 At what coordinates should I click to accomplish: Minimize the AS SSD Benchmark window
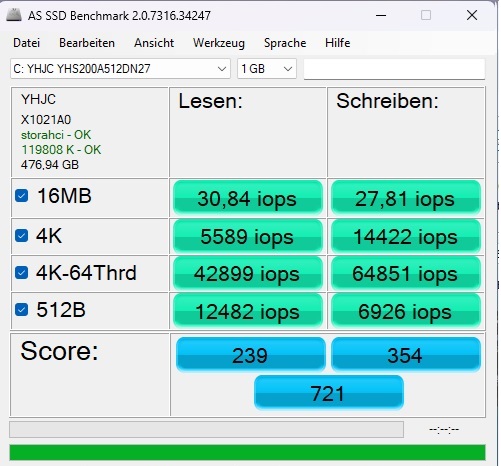tap(381, 15)
